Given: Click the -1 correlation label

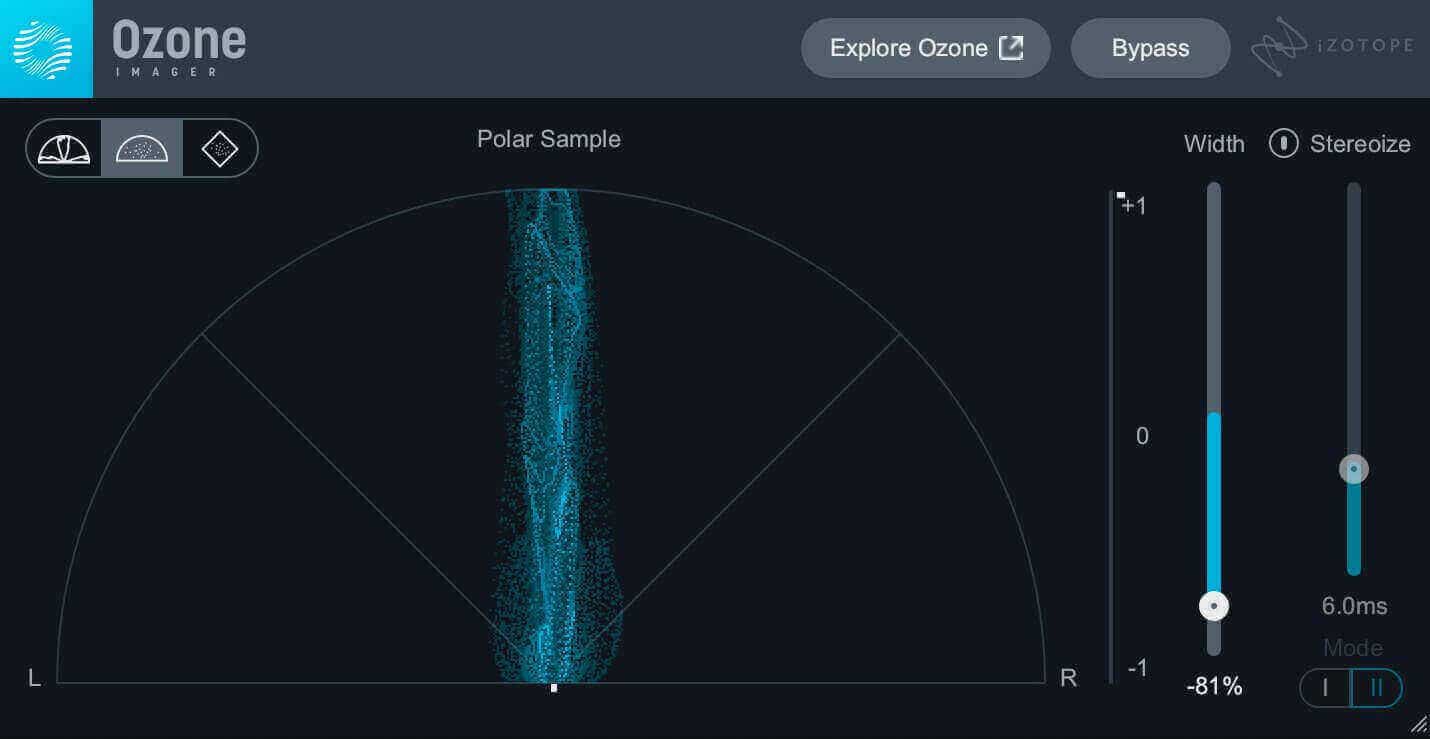Looking at the screenshot, I should click(x=1137, y=668).
